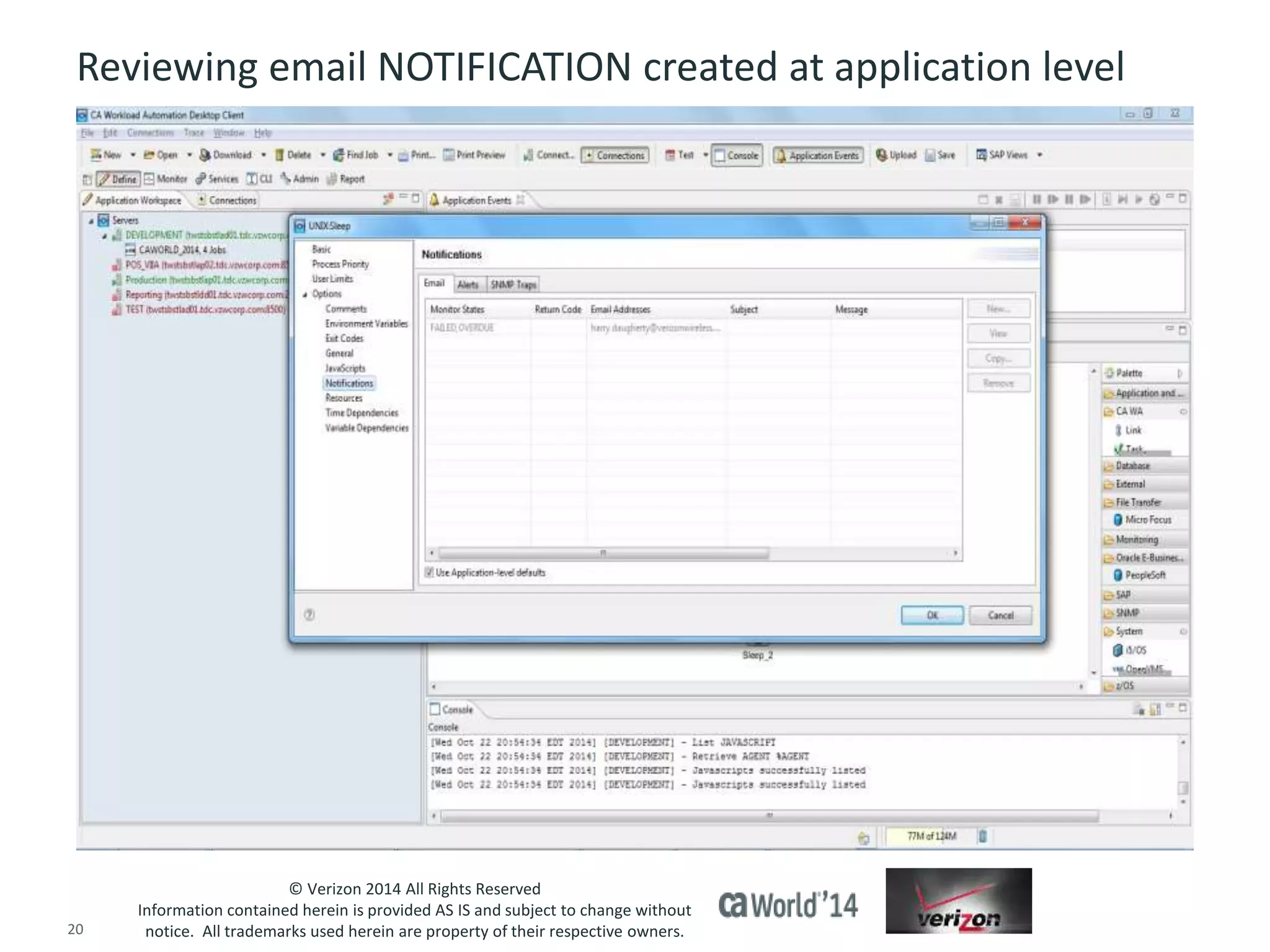Switch to the SNMP Traps tab
The height and width of the screenshot is (952, 1270).
[513, 284]
